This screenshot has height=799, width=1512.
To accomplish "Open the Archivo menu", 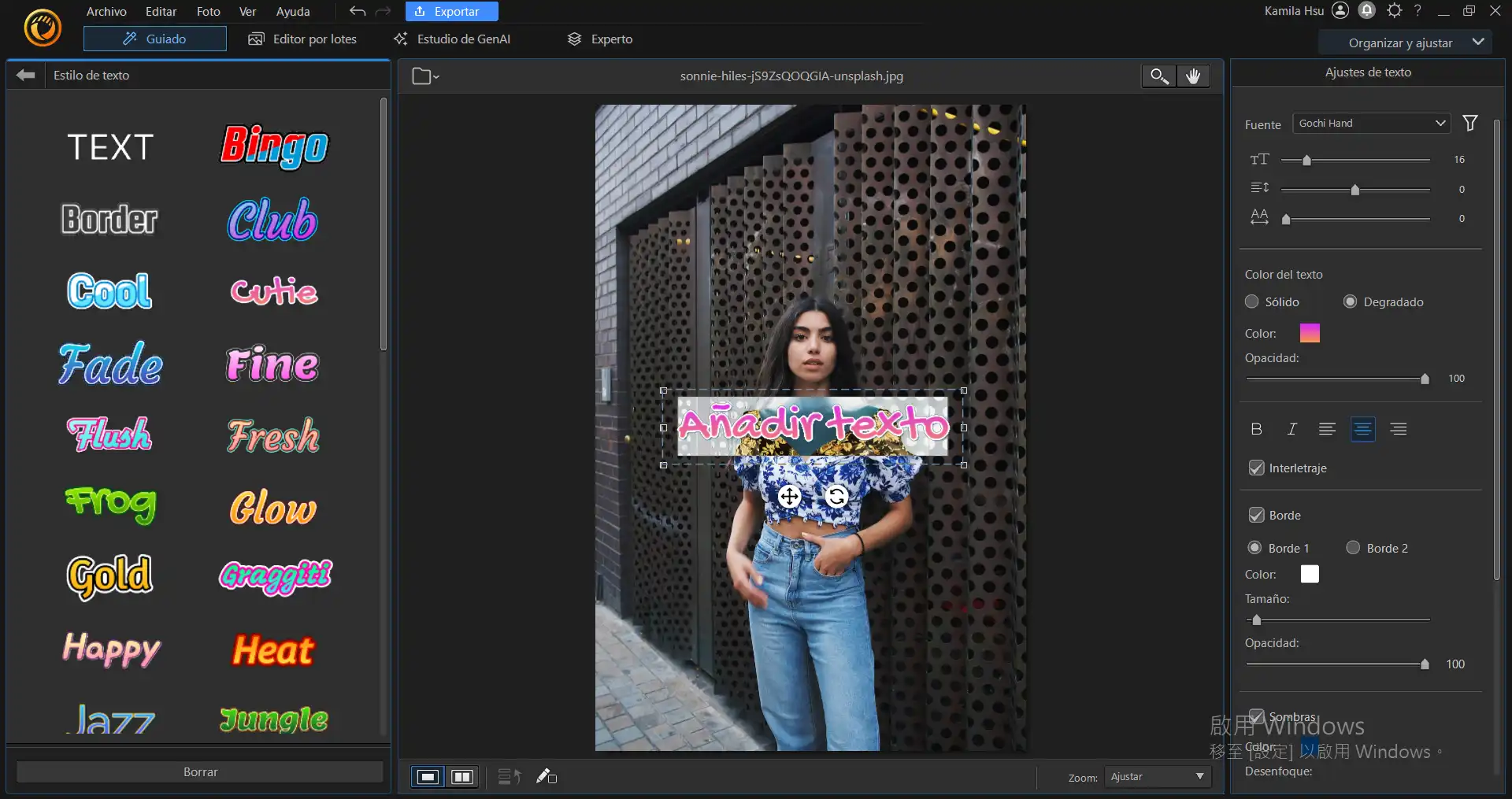I will tap(106, 12).
